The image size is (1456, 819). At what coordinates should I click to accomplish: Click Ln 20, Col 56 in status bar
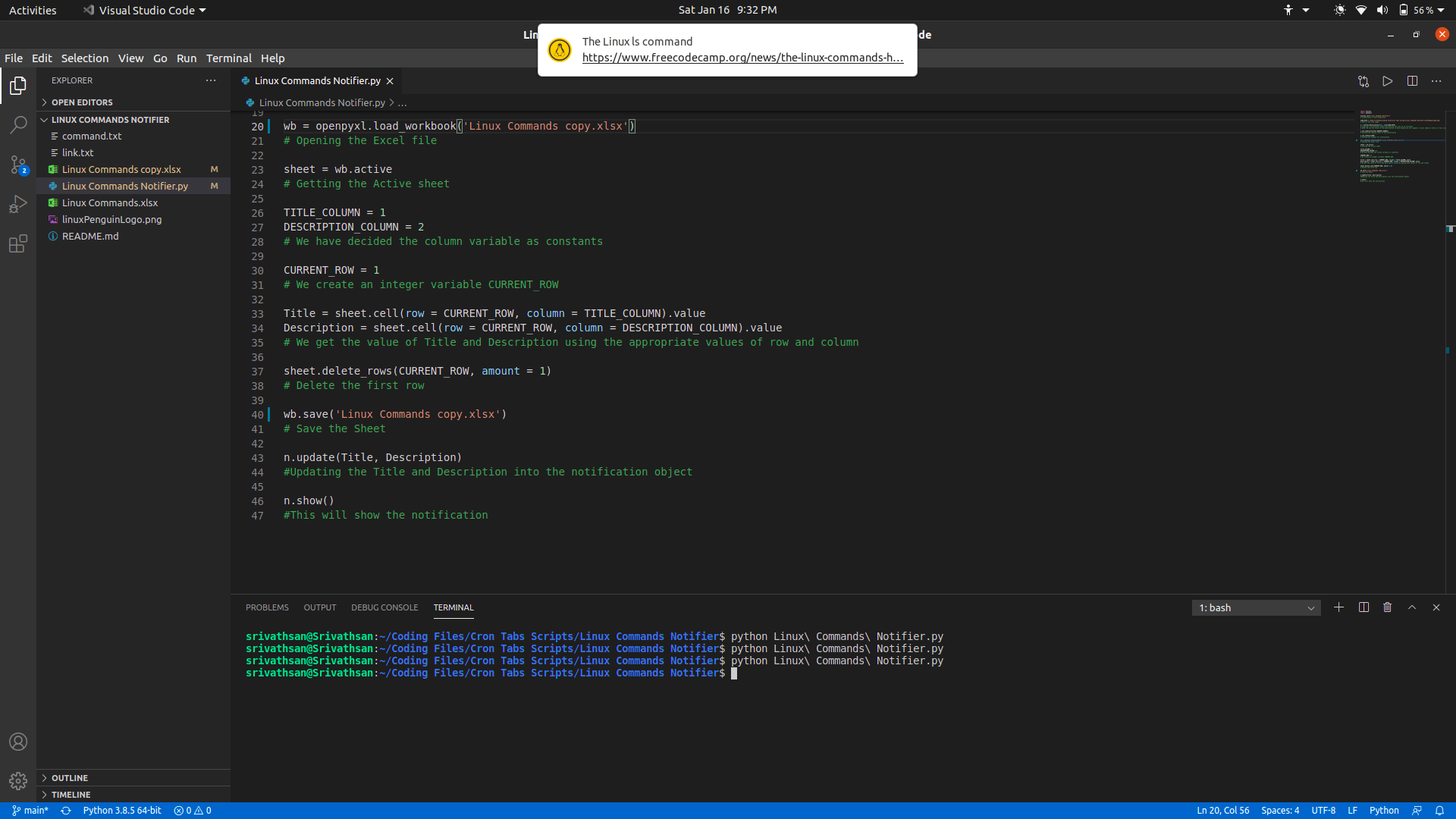(x=1223, y=811)
